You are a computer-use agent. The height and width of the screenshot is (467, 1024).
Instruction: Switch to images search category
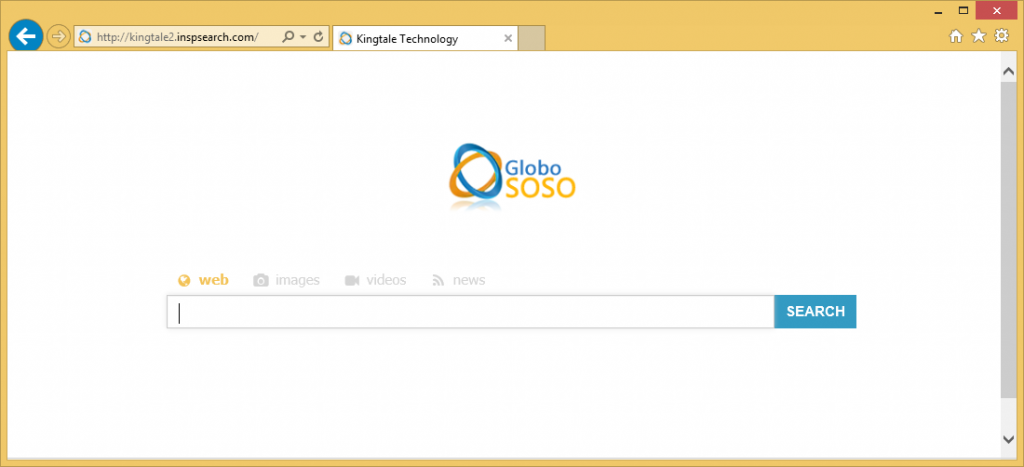(286, 280)
